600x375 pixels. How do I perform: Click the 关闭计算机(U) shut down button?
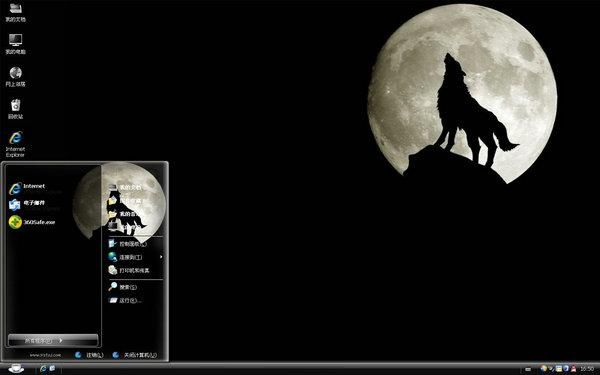pyautogui.click(x=135, y=355)
